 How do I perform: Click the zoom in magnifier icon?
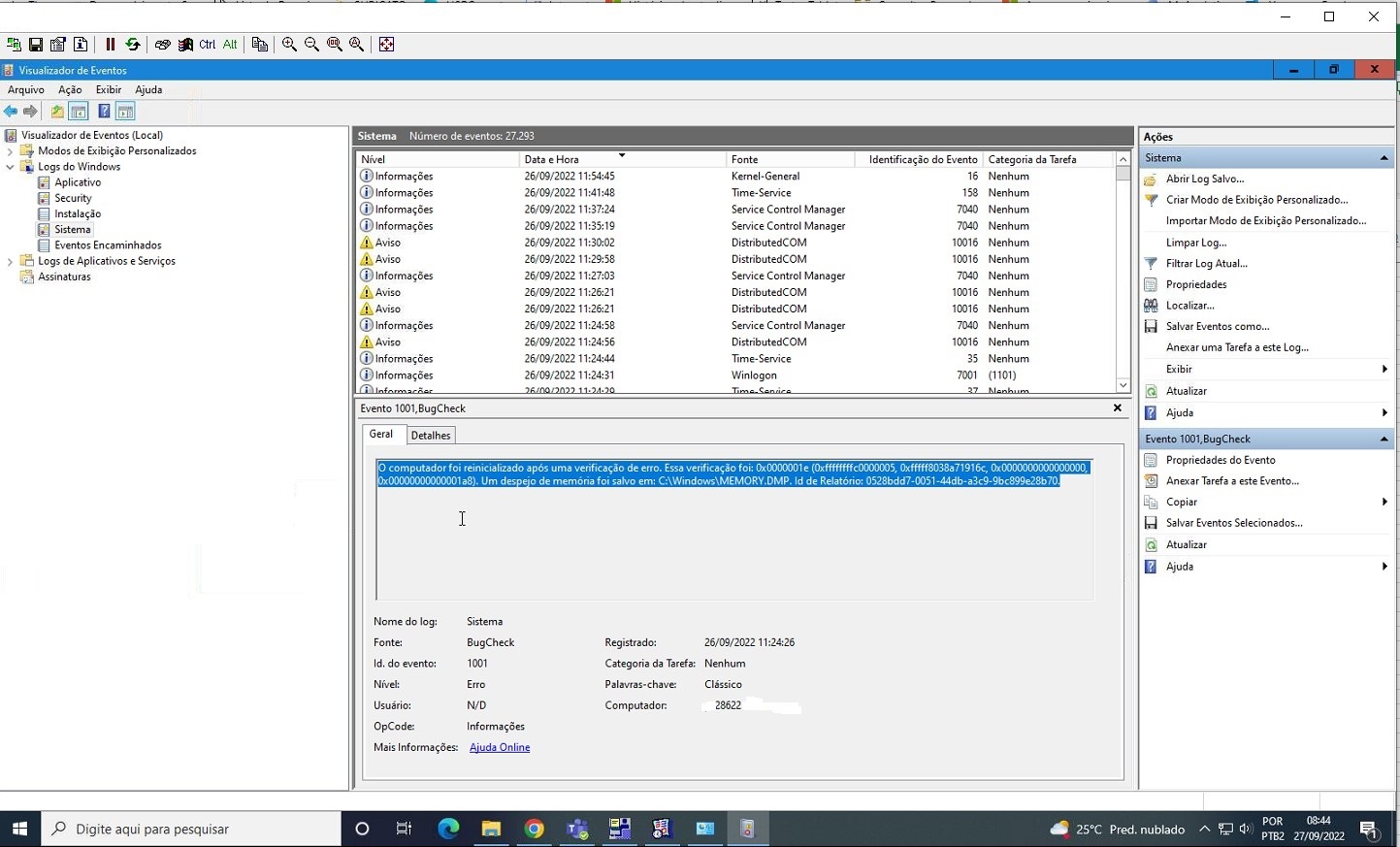pyautogui.click(x=289, y=44)
